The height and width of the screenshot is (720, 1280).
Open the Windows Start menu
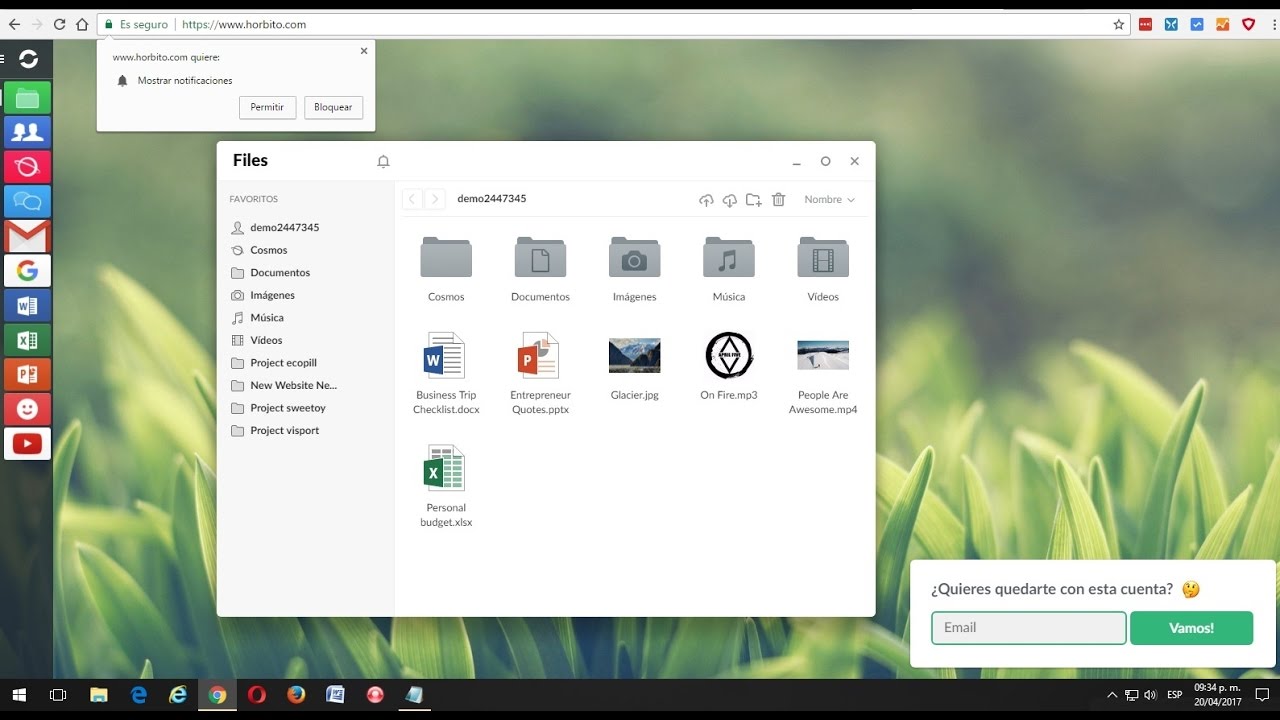click(x=18, y=694)
